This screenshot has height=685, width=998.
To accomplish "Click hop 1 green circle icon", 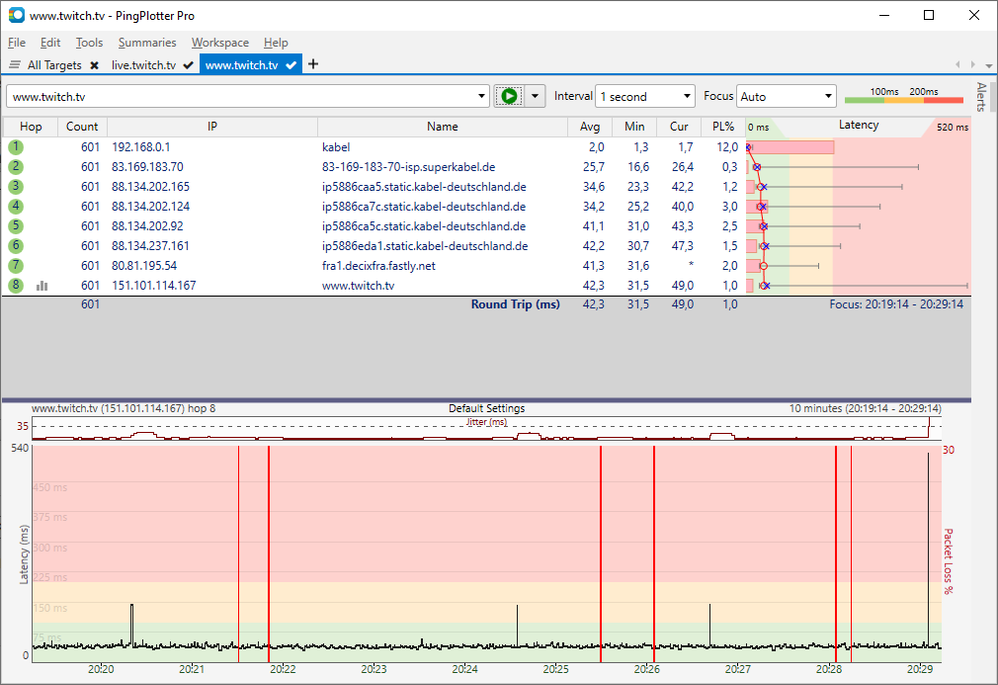I will click(15, 147).
